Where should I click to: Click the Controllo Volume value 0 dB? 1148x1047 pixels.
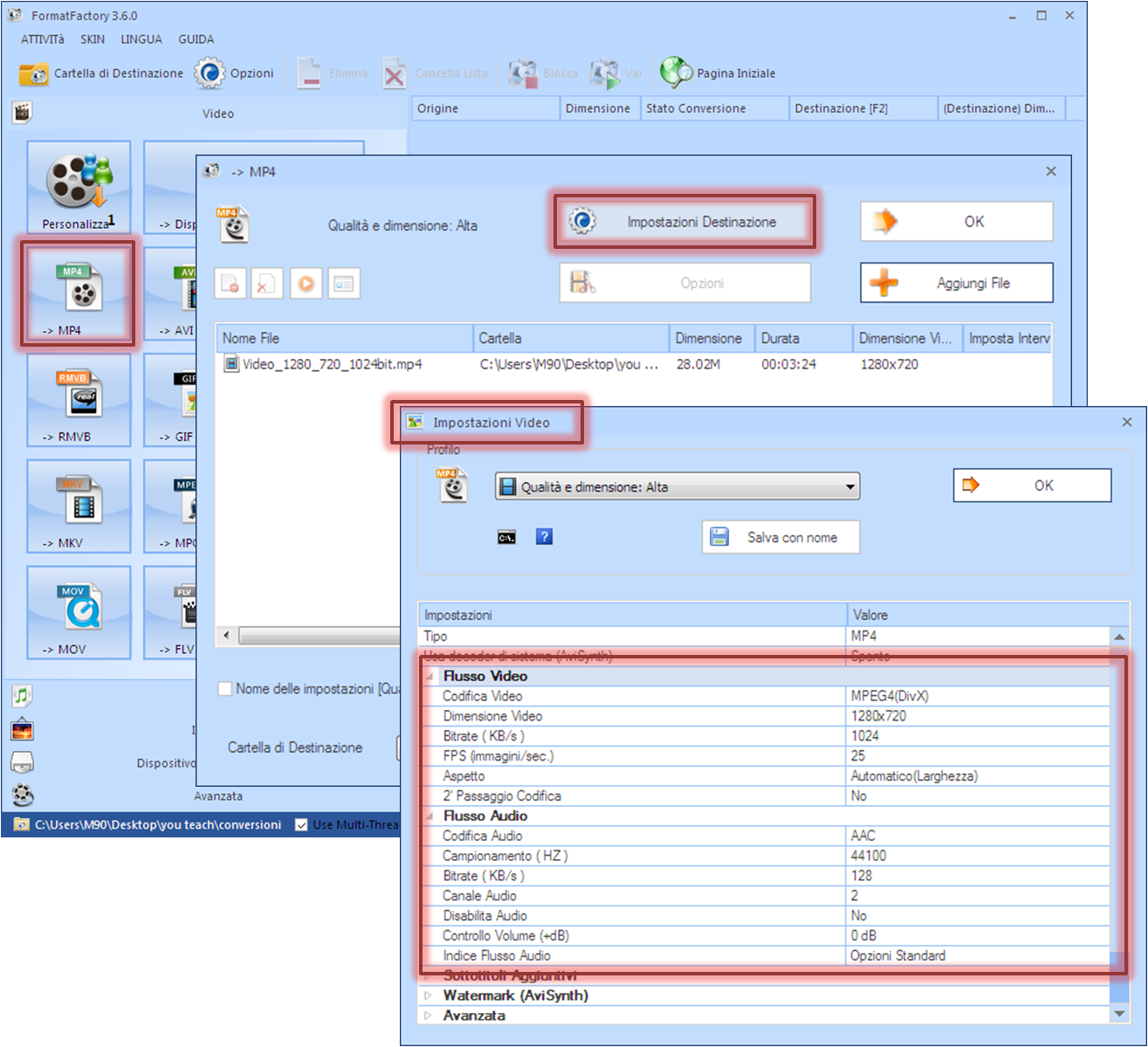pos(863,935)
